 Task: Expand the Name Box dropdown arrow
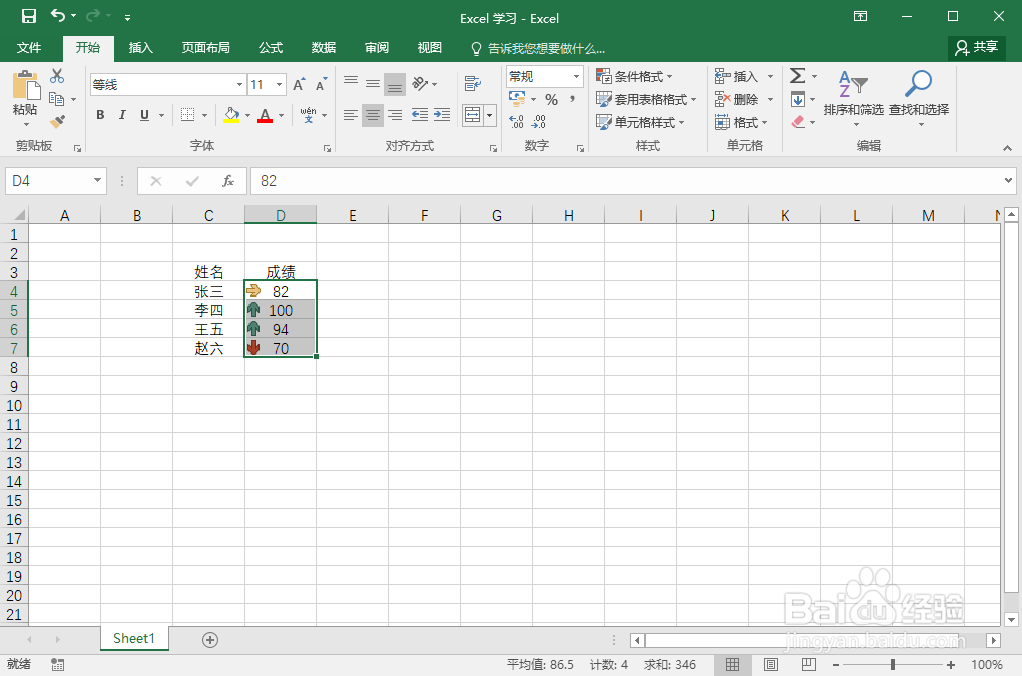97,181
